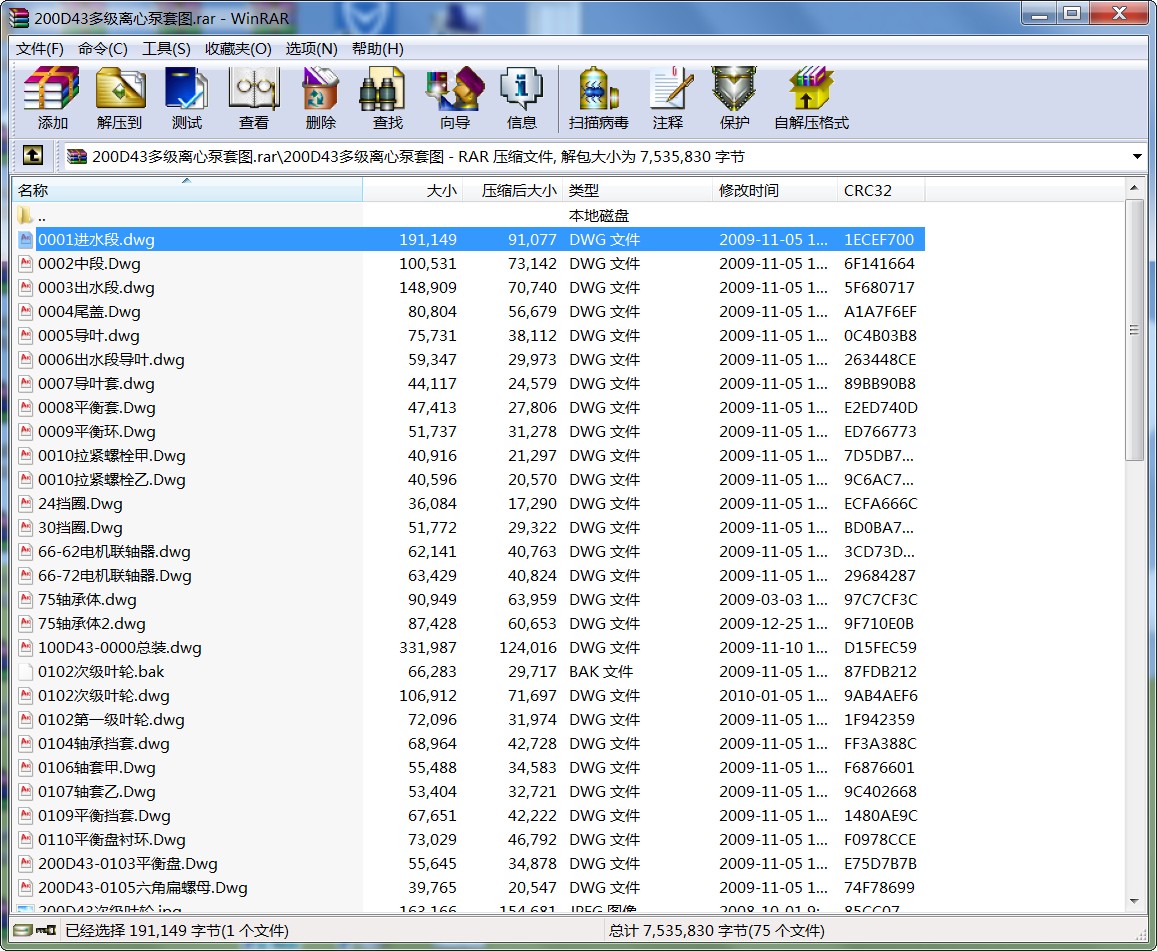Viewport: 1157px width, 951px height.
Task: Sort by the 类型 column header
Action: [638, 190]
